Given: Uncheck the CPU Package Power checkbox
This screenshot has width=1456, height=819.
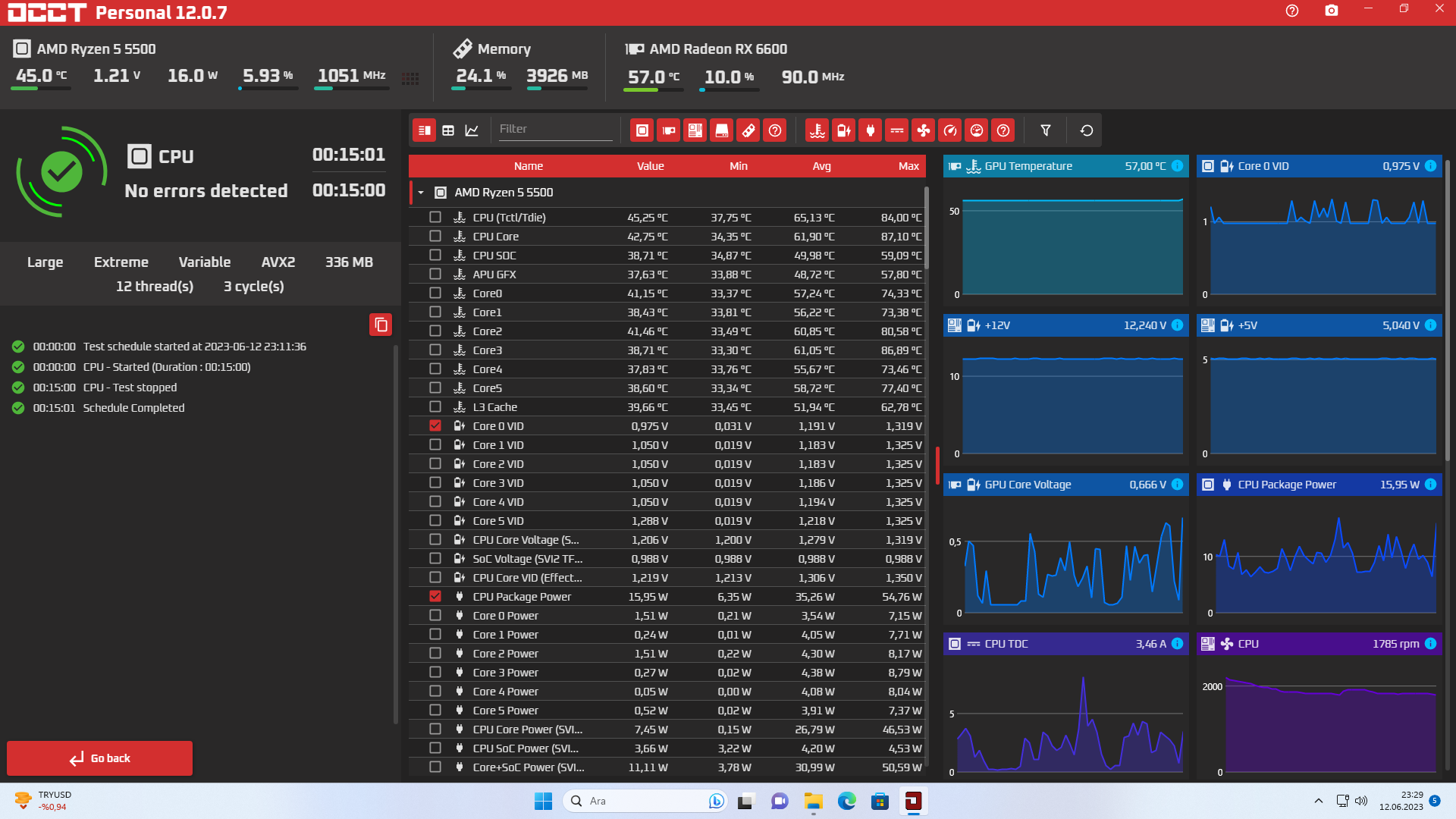Looking at the screenshot, I should click(435, 597).
